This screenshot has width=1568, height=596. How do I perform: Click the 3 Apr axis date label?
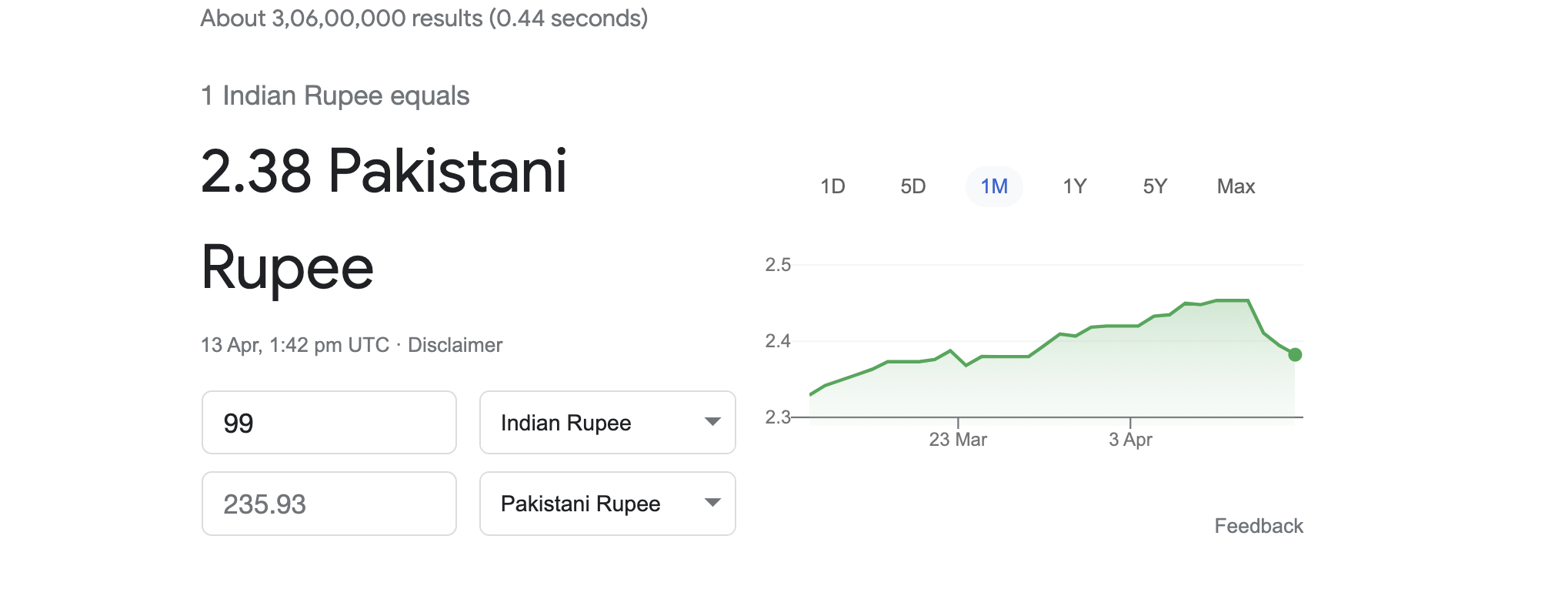point(1130,440)
